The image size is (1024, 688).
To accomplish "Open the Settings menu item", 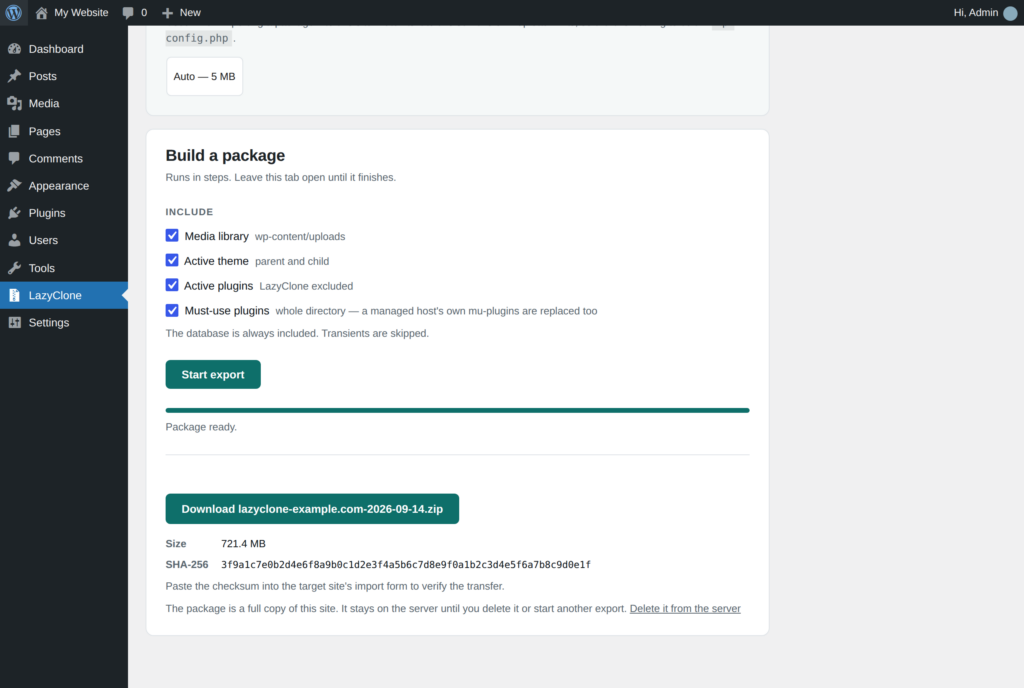I will click(x=64, y=322).
